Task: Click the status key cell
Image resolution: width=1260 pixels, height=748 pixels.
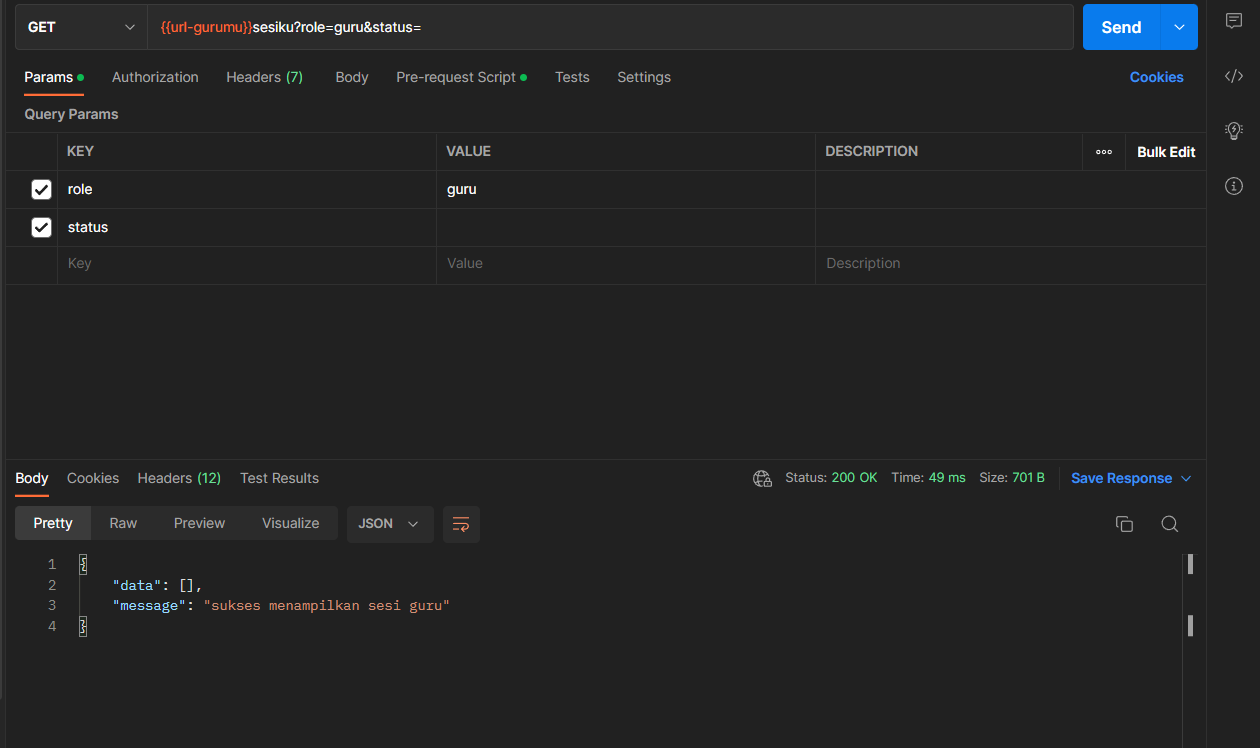Action: coord(247,227)
